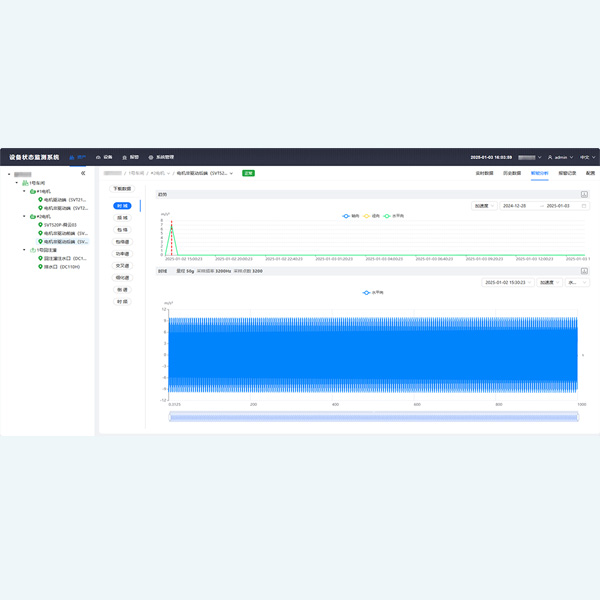Click the admin user icon
600x600 pixels.
tap(550, 157)
